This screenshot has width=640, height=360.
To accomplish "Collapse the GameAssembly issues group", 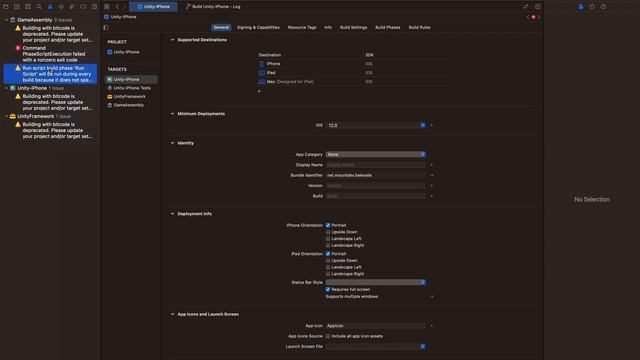I will tap(7, 20).
